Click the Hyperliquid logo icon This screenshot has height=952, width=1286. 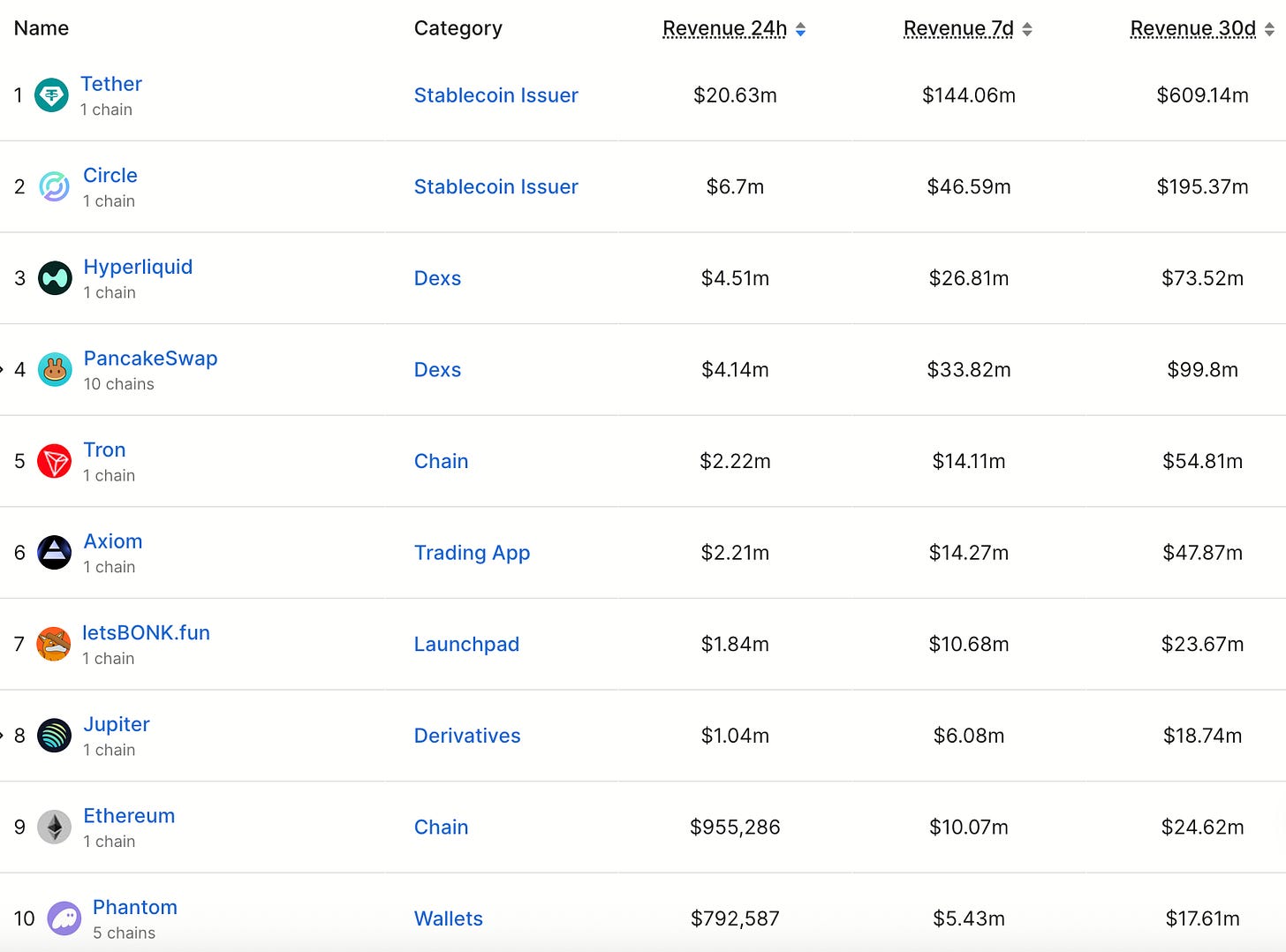(55, 278)
